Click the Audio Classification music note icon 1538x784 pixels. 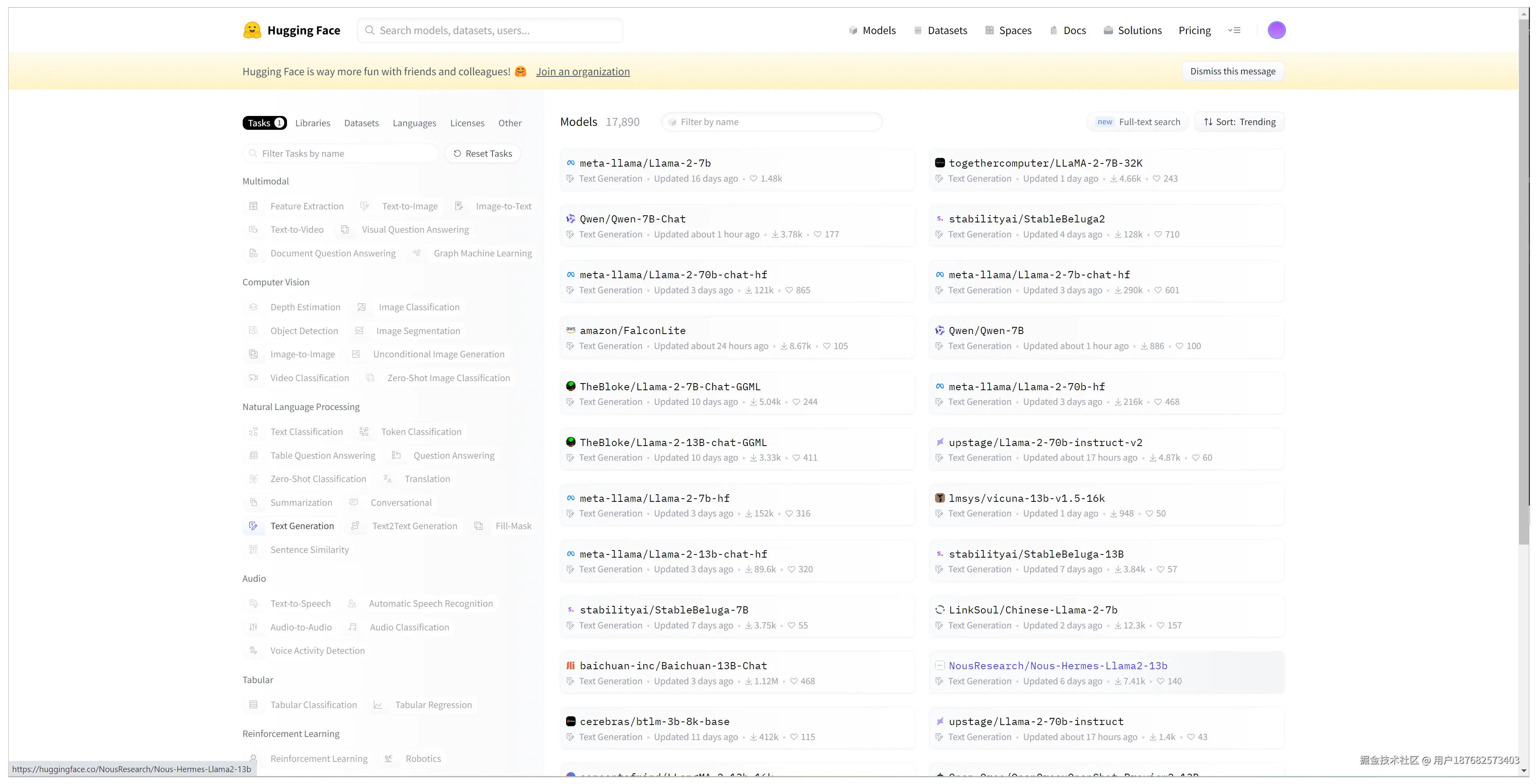point(353,627)
